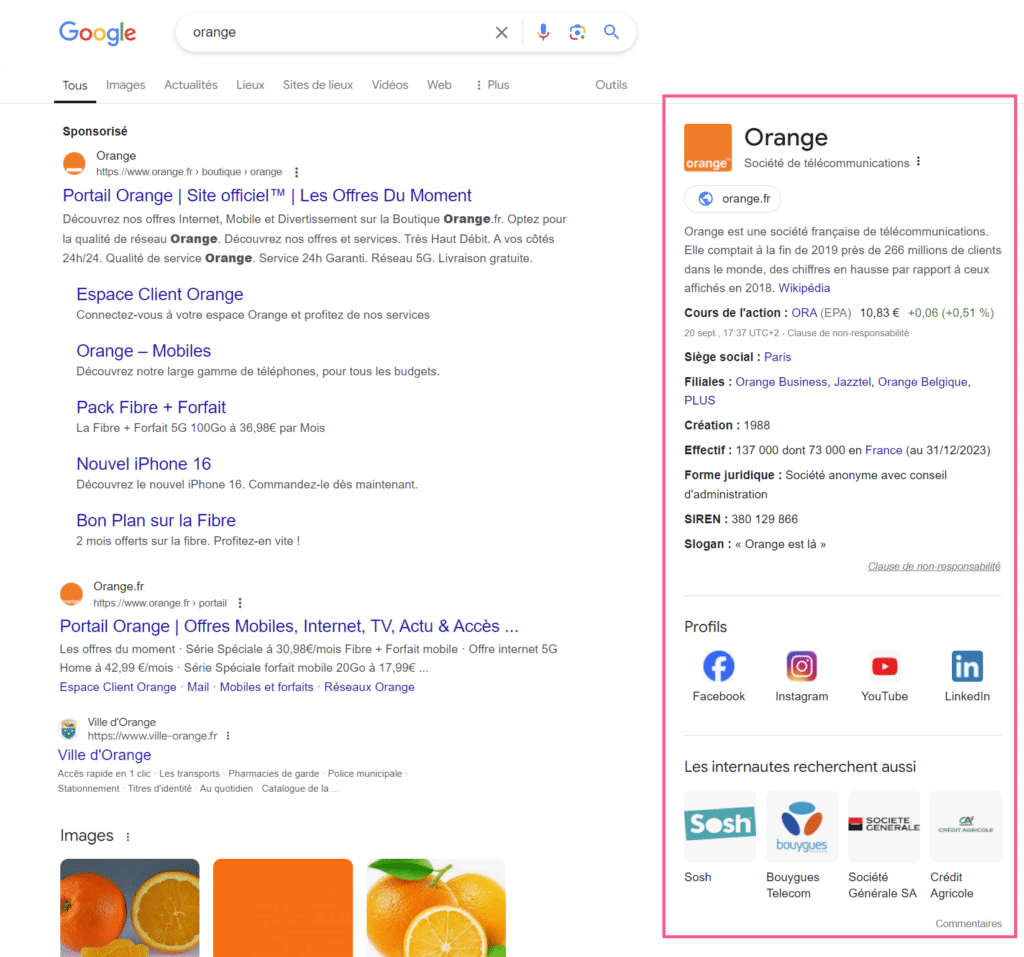The width and height of the screenshot is (1024, 957).
Task: Click the Mobiles et forfaits sublink
Action: [266, 687]
